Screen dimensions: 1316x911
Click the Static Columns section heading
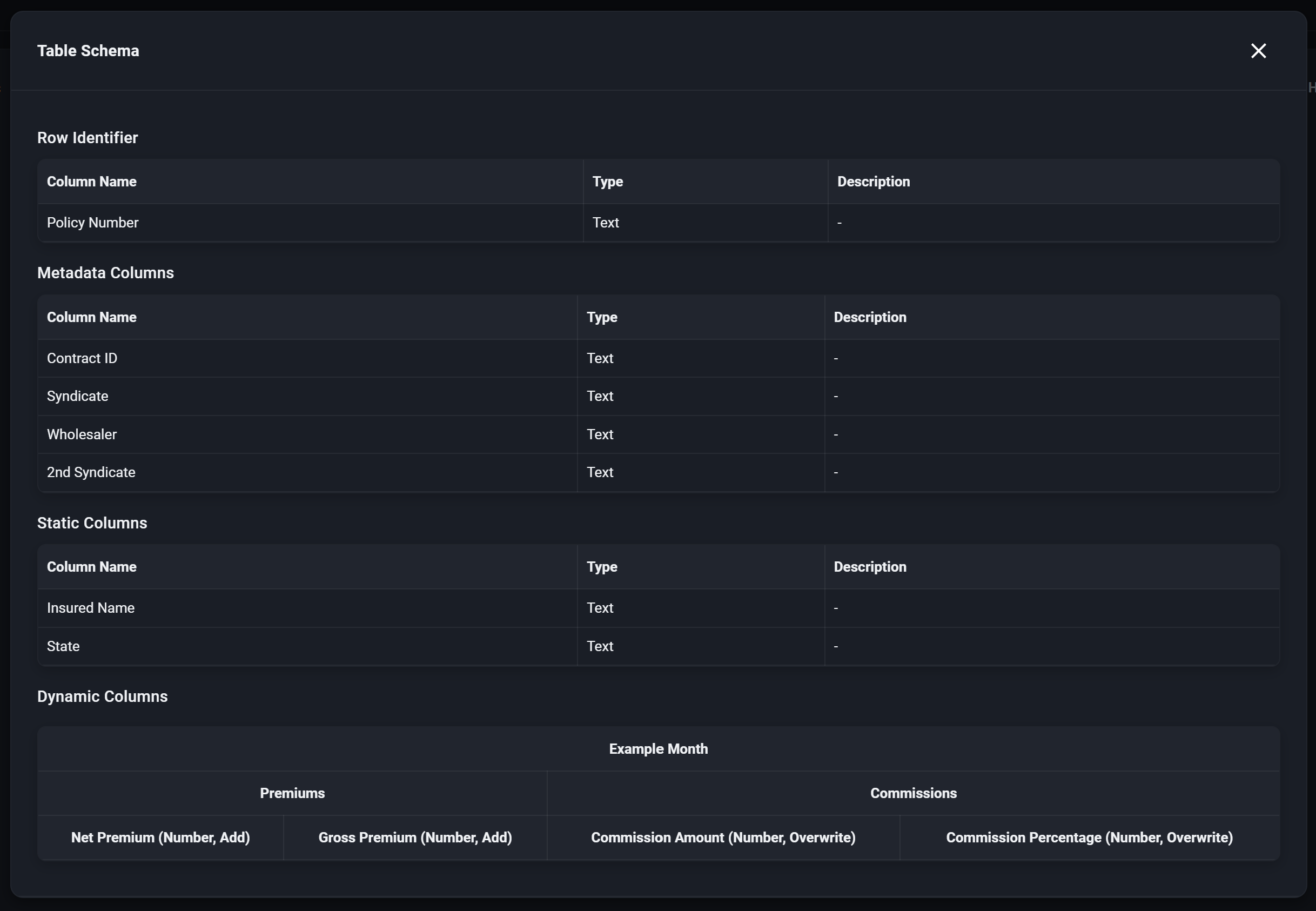click(91, 523)
